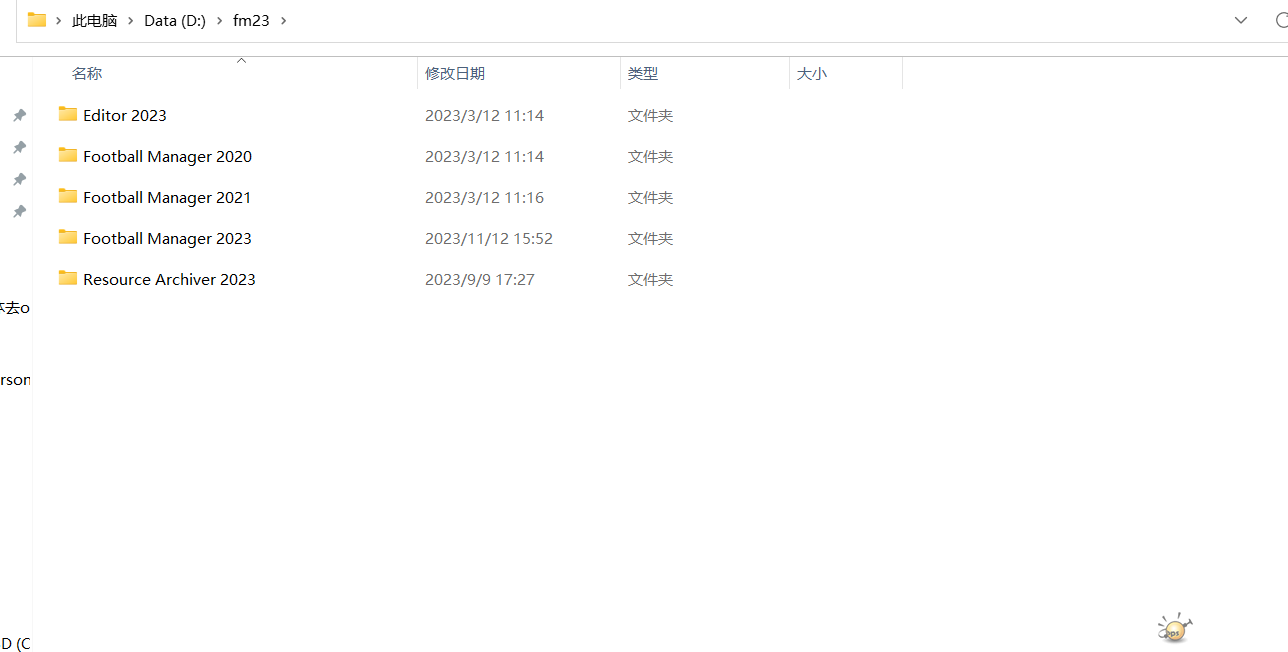1288x652 pixels.
Task: Select the Editor 2023 folder name
Action: coord(125,115)
